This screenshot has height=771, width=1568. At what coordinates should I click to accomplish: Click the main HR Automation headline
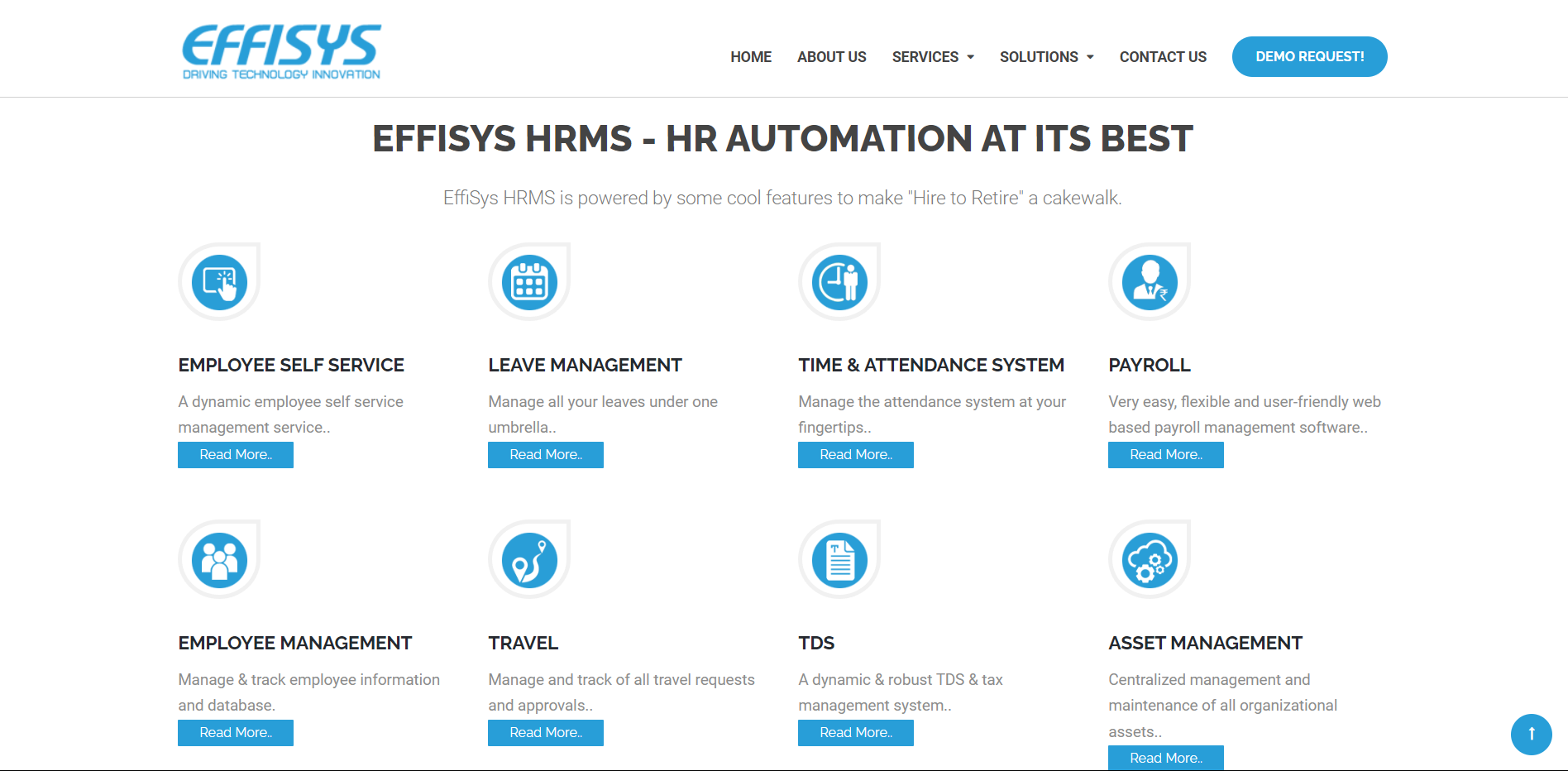pyautogui.click(x=782, y=139)
